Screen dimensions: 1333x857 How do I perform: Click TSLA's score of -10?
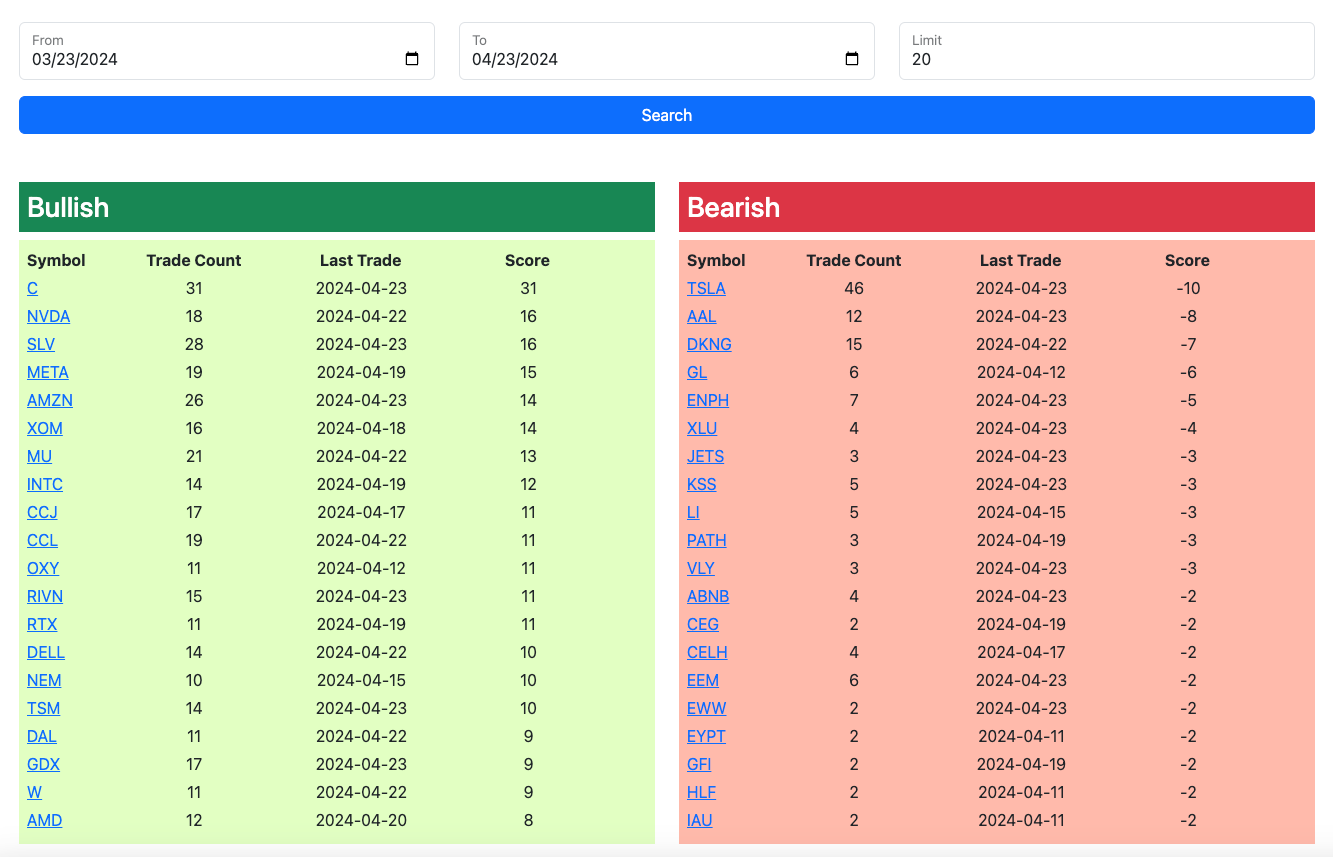coord(1188,288)
